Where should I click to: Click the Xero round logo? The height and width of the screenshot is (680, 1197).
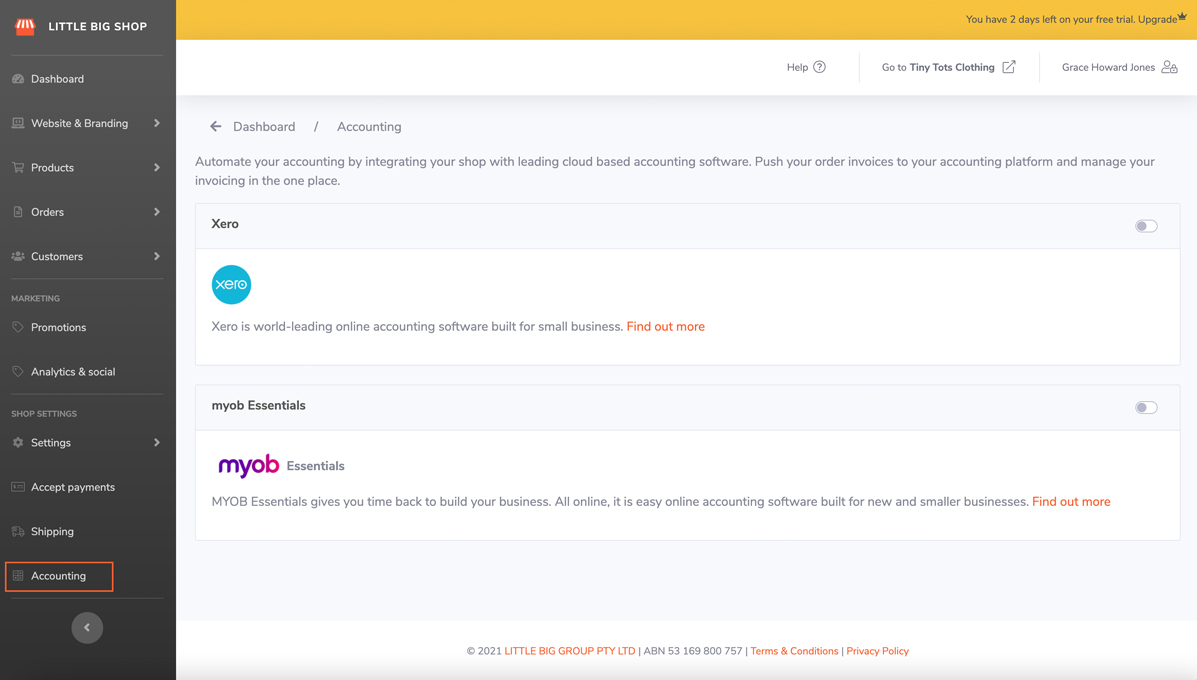point(231,285)
